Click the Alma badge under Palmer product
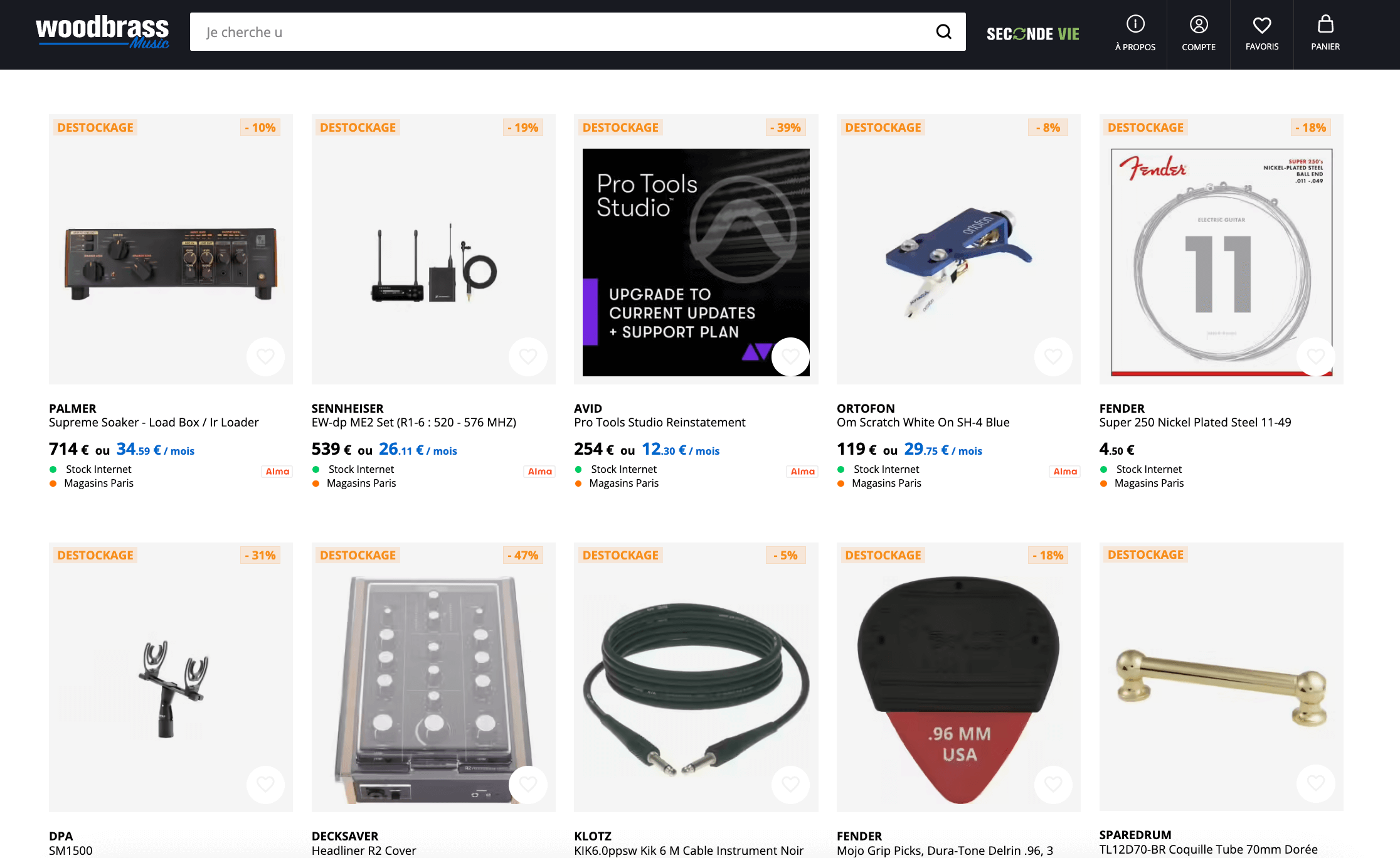 pyautogui.click(x=277, y=472)
